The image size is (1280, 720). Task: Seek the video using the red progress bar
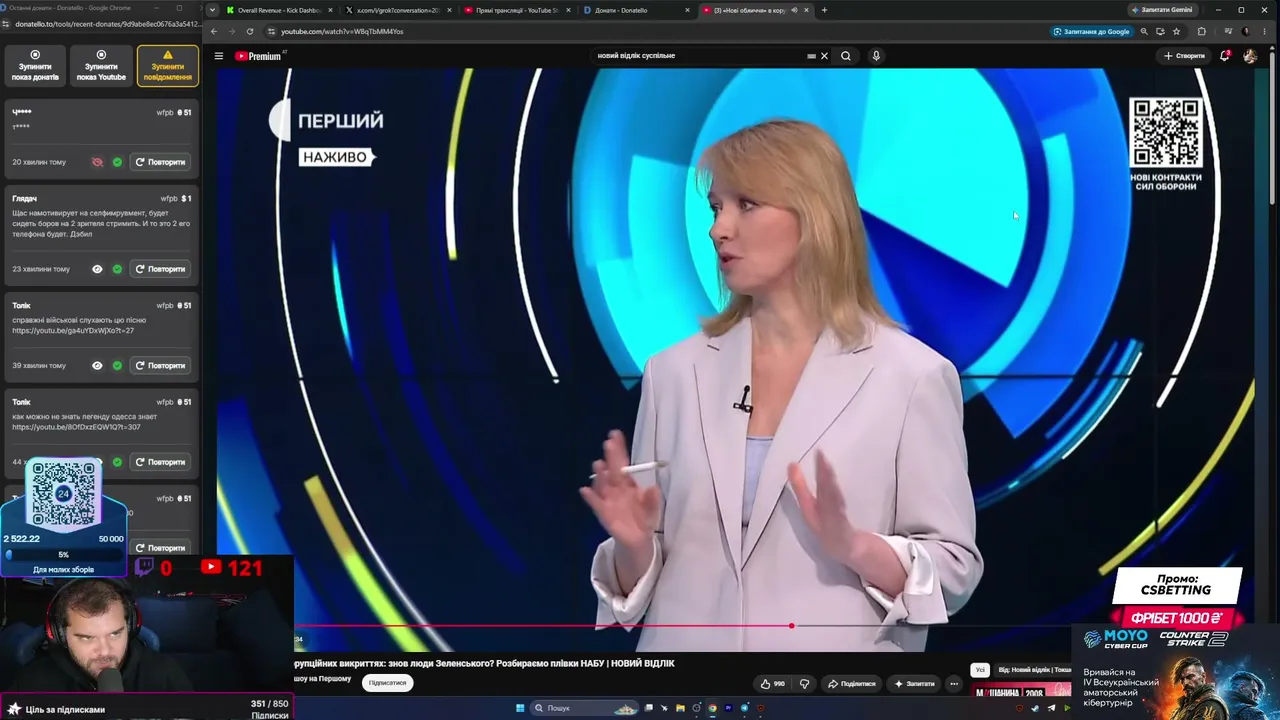click(680, 626)
